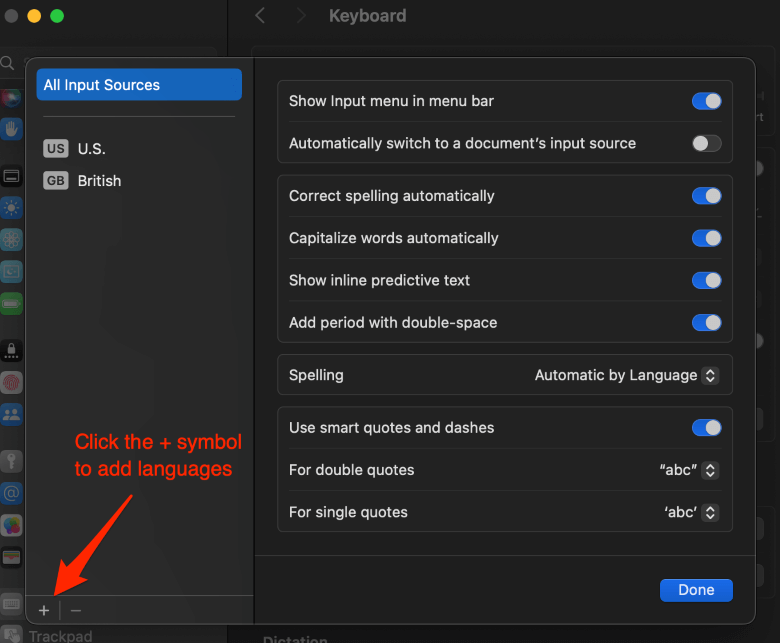
Task: Click the US flag badge icon
Action: [x=56, y=149]
